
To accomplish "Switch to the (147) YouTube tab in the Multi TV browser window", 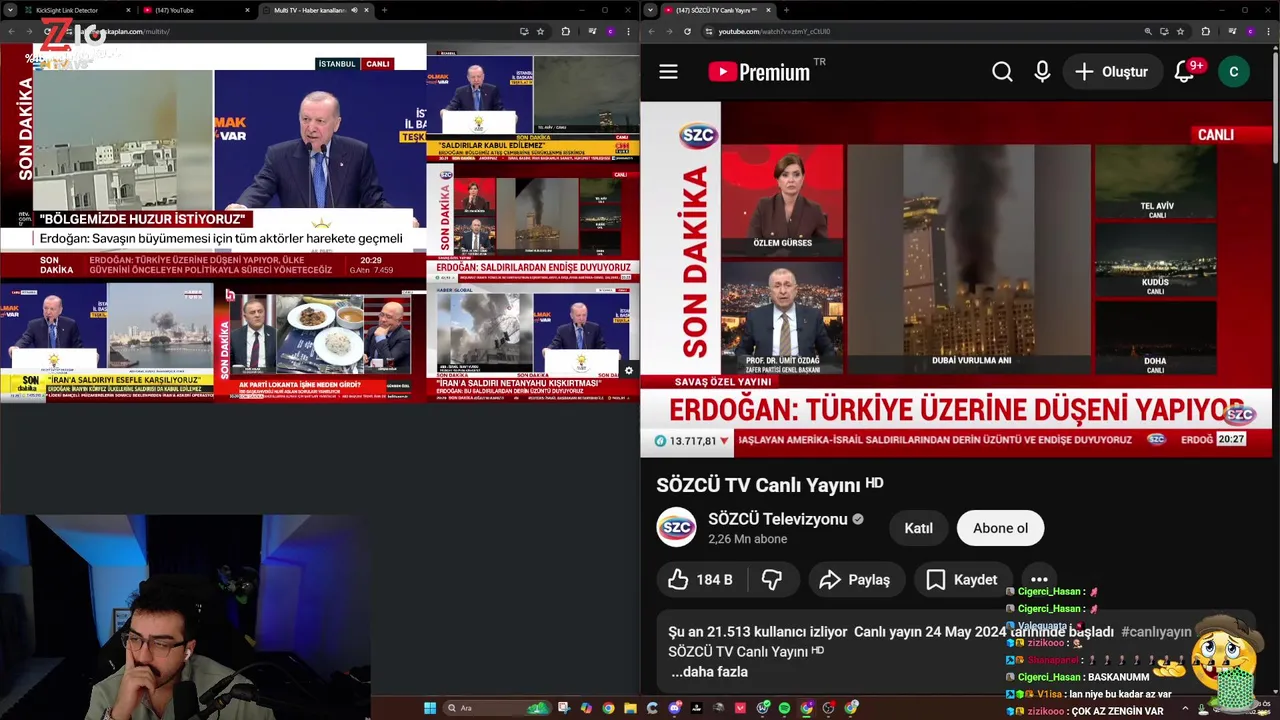I will click(195, 10).
